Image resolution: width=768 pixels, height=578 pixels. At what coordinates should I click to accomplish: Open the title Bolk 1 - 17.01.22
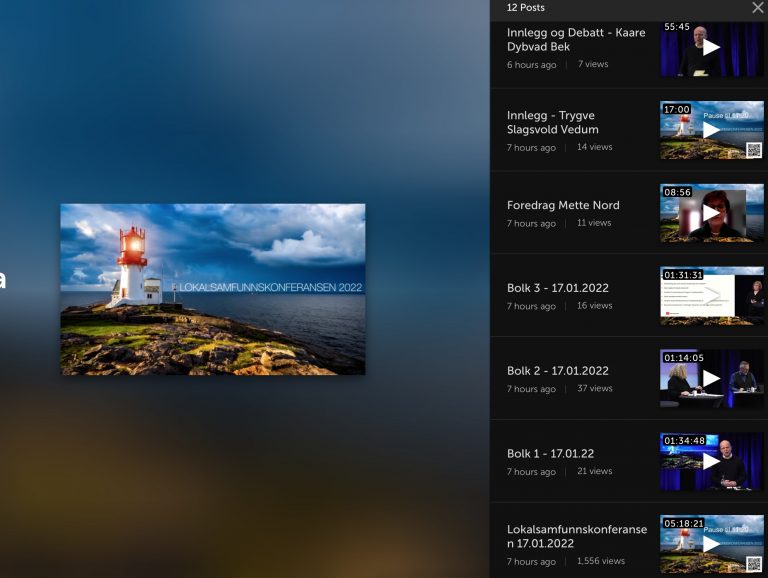click(x=551, y=454)
